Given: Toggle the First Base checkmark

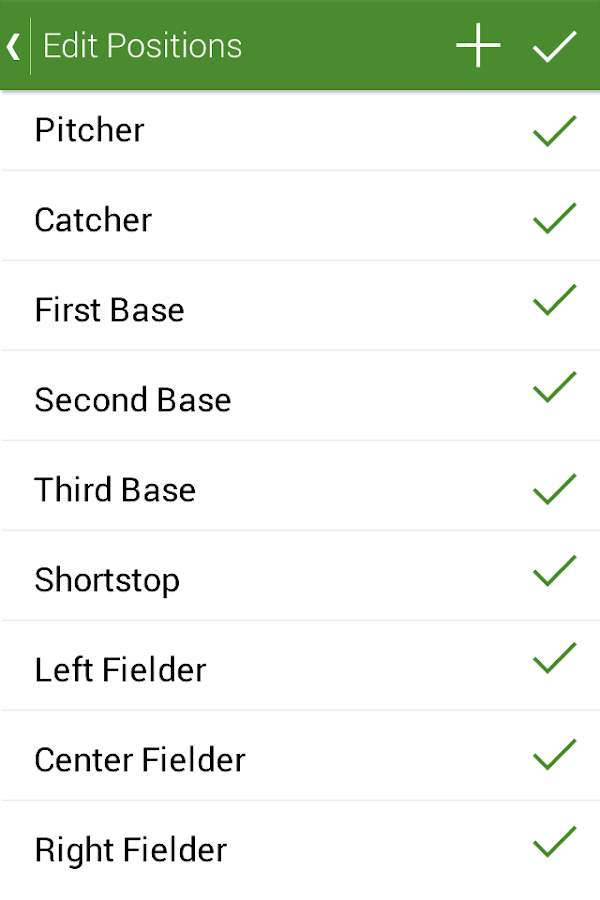Looking at the screenshot, I should (x=555, y=300).
